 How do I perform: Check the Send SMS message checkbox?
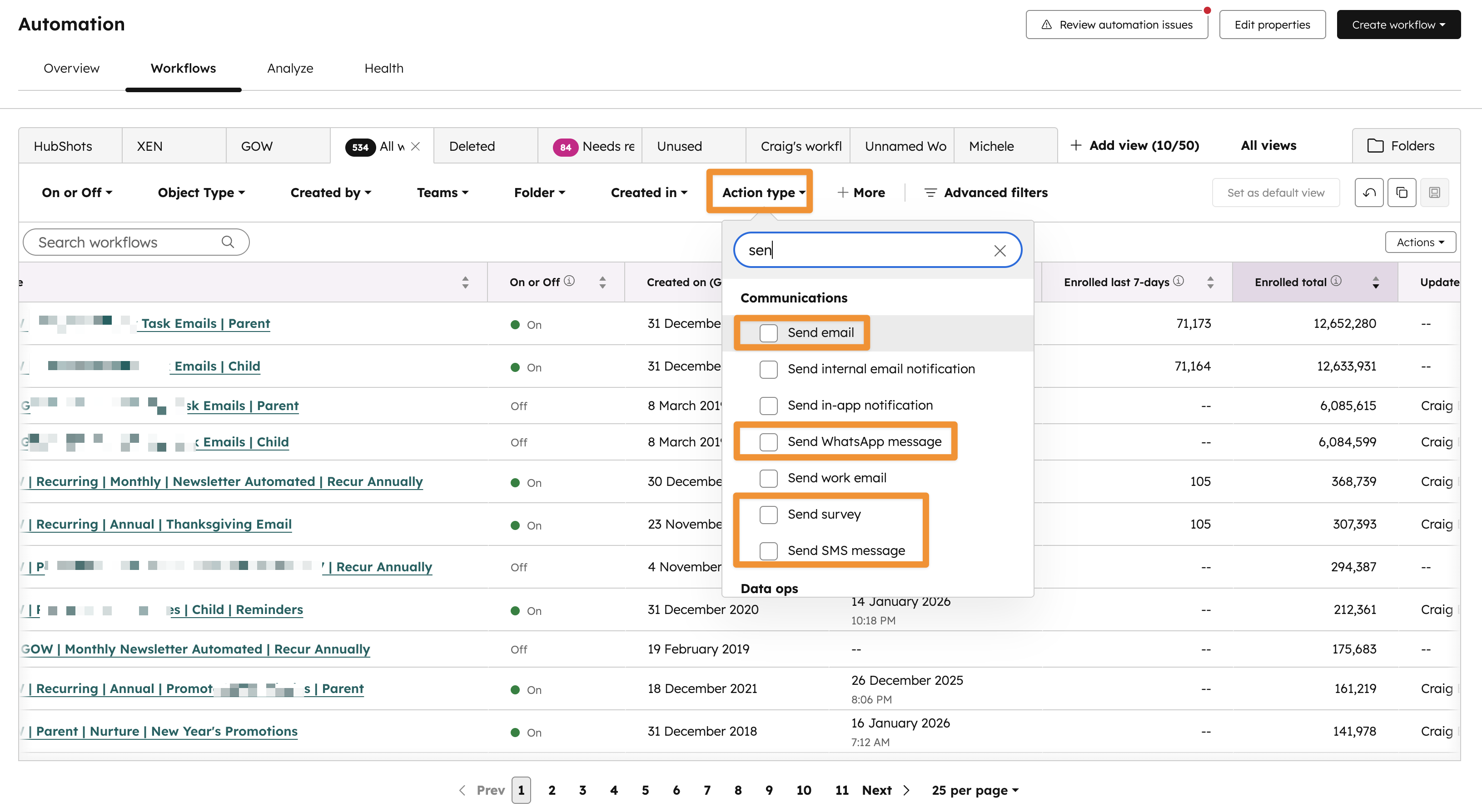coord(768,550)
